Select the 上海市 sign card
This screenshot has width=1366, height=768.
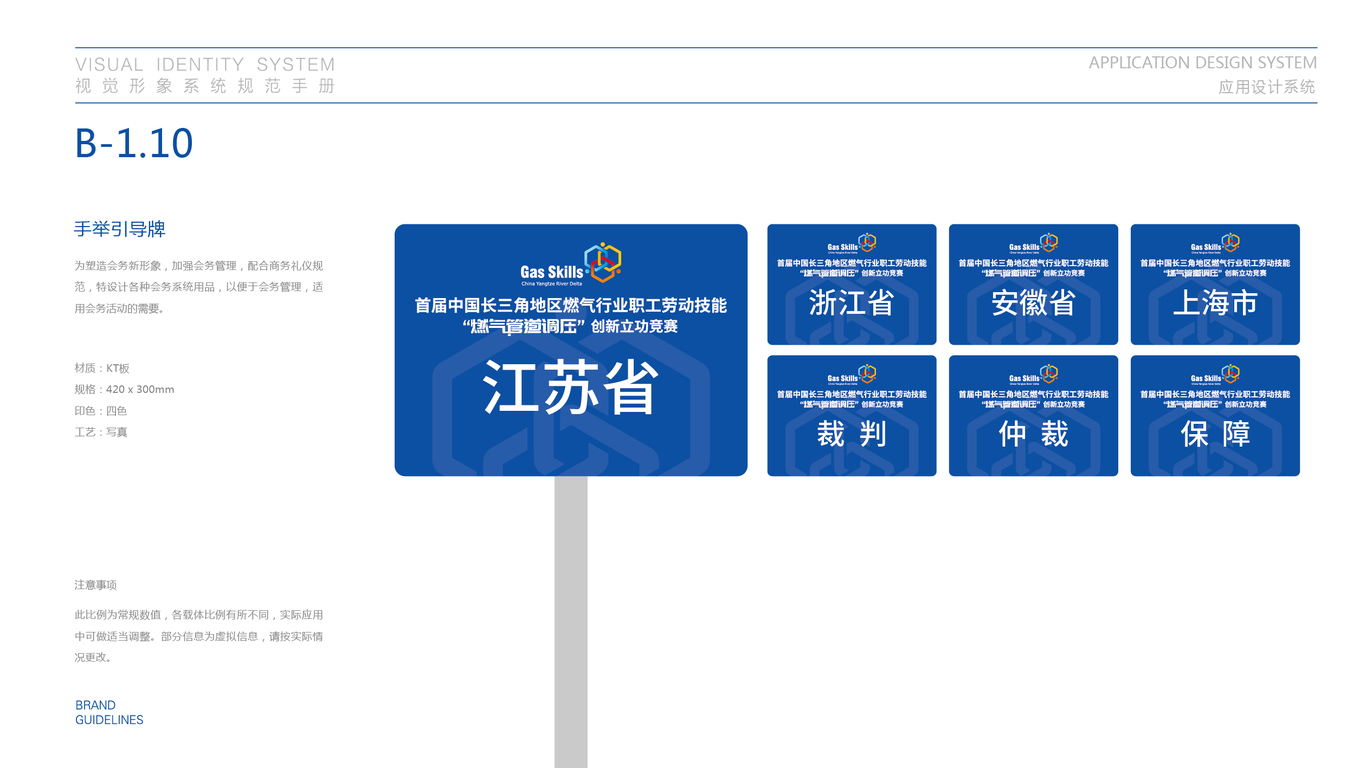(x=1215, y=284)
